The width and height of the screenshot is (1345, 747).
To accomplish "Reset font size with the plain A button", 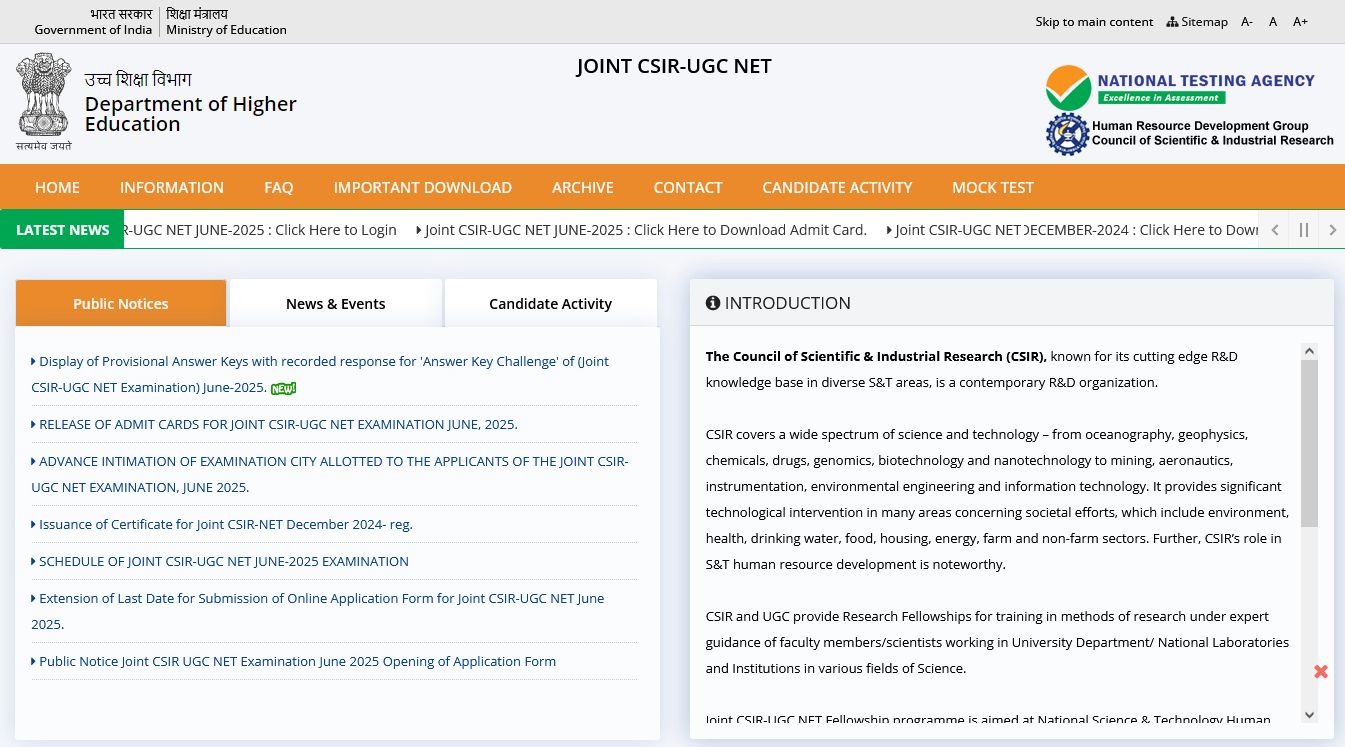I will (x=1273, y=21).
